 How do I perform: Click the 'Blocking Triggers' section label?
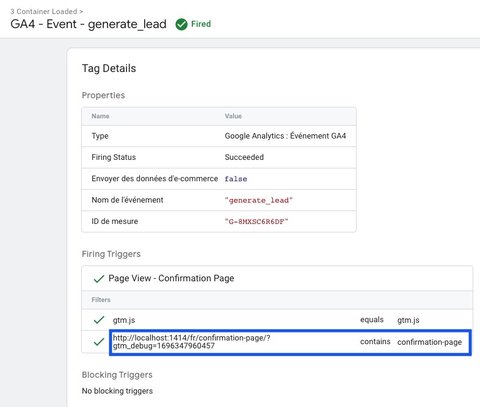click(x=117, y=375)
